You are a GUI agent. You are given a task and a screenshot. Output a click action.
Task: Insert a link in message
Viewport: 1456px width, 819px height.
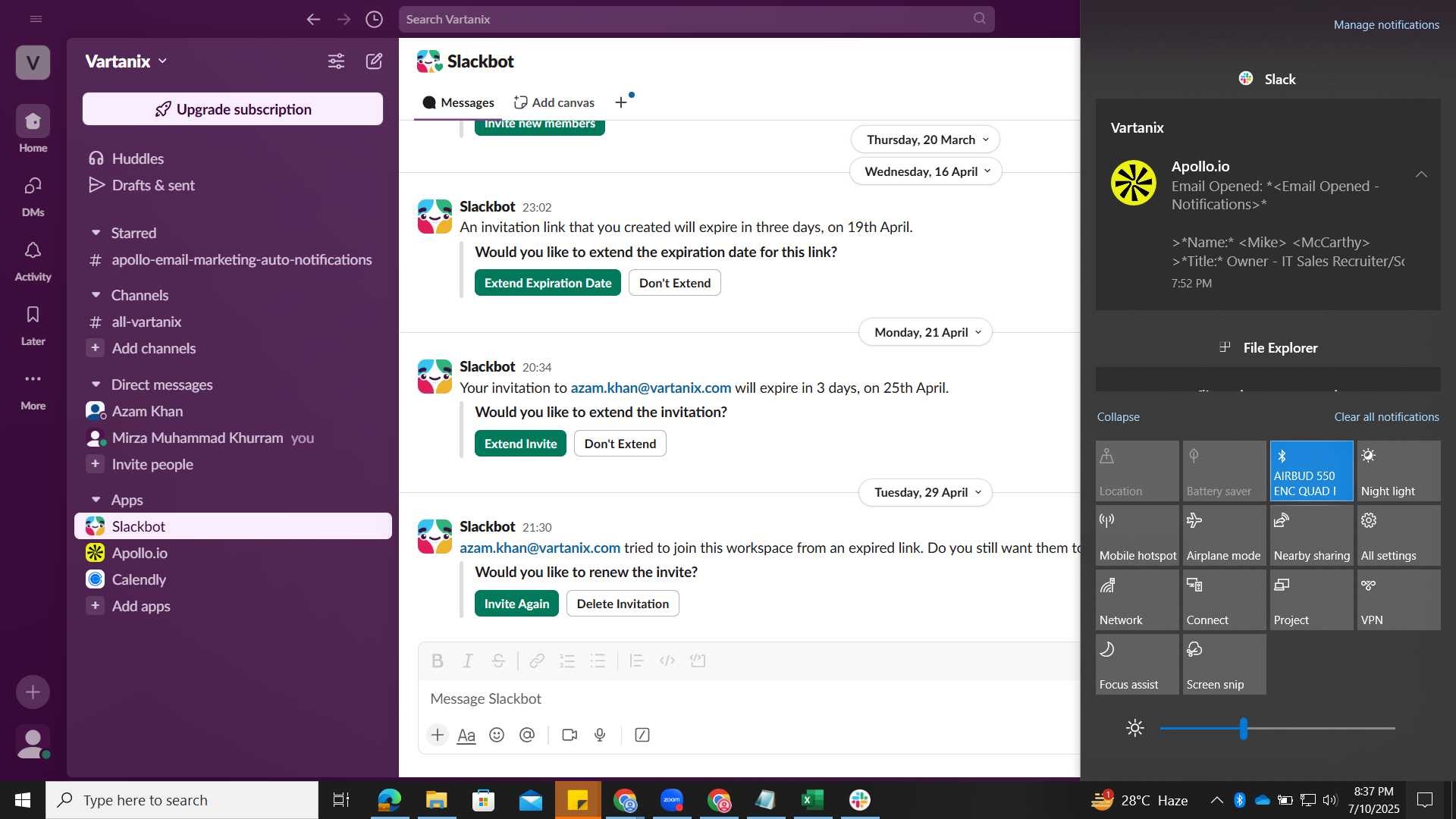point(537,661)
